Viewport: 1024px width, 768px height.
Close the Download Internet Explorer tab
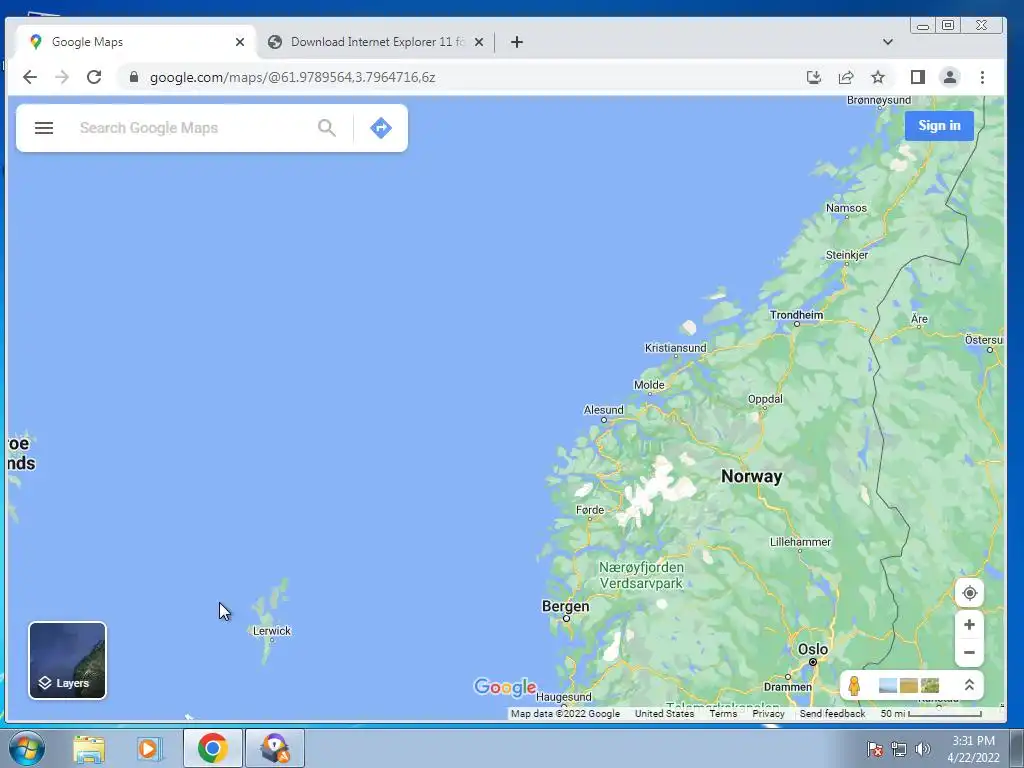click(x=479, y=42)
